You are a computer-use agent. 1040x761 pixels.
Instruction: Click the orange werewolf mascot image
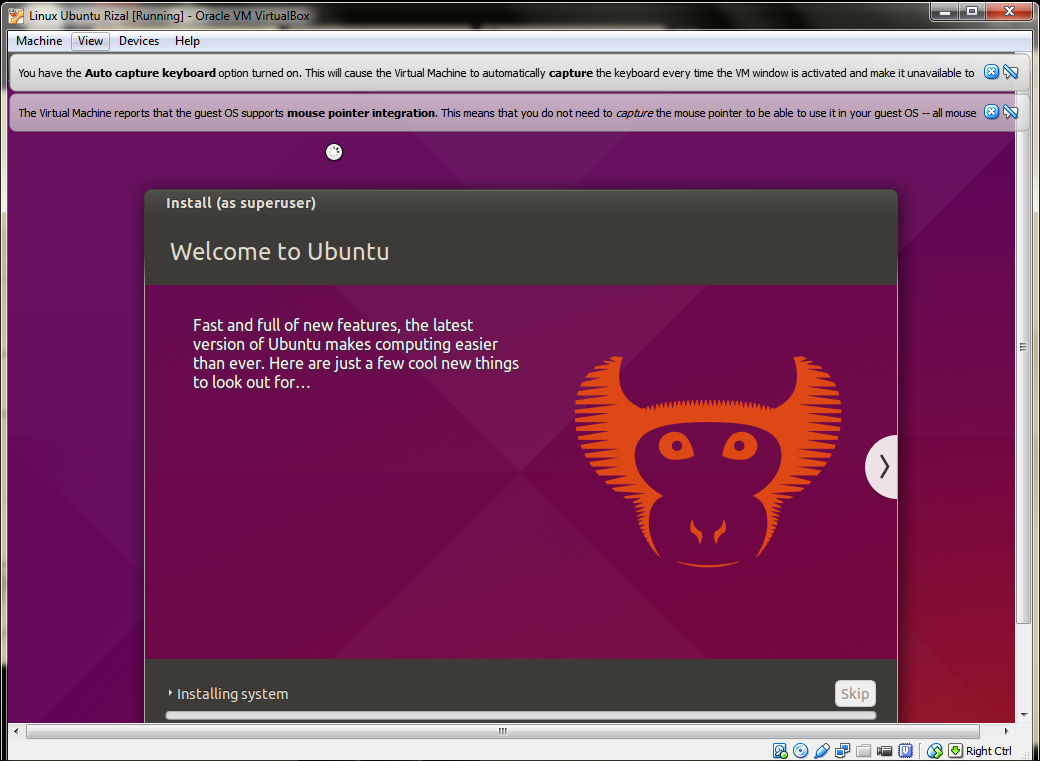point(708,462)
